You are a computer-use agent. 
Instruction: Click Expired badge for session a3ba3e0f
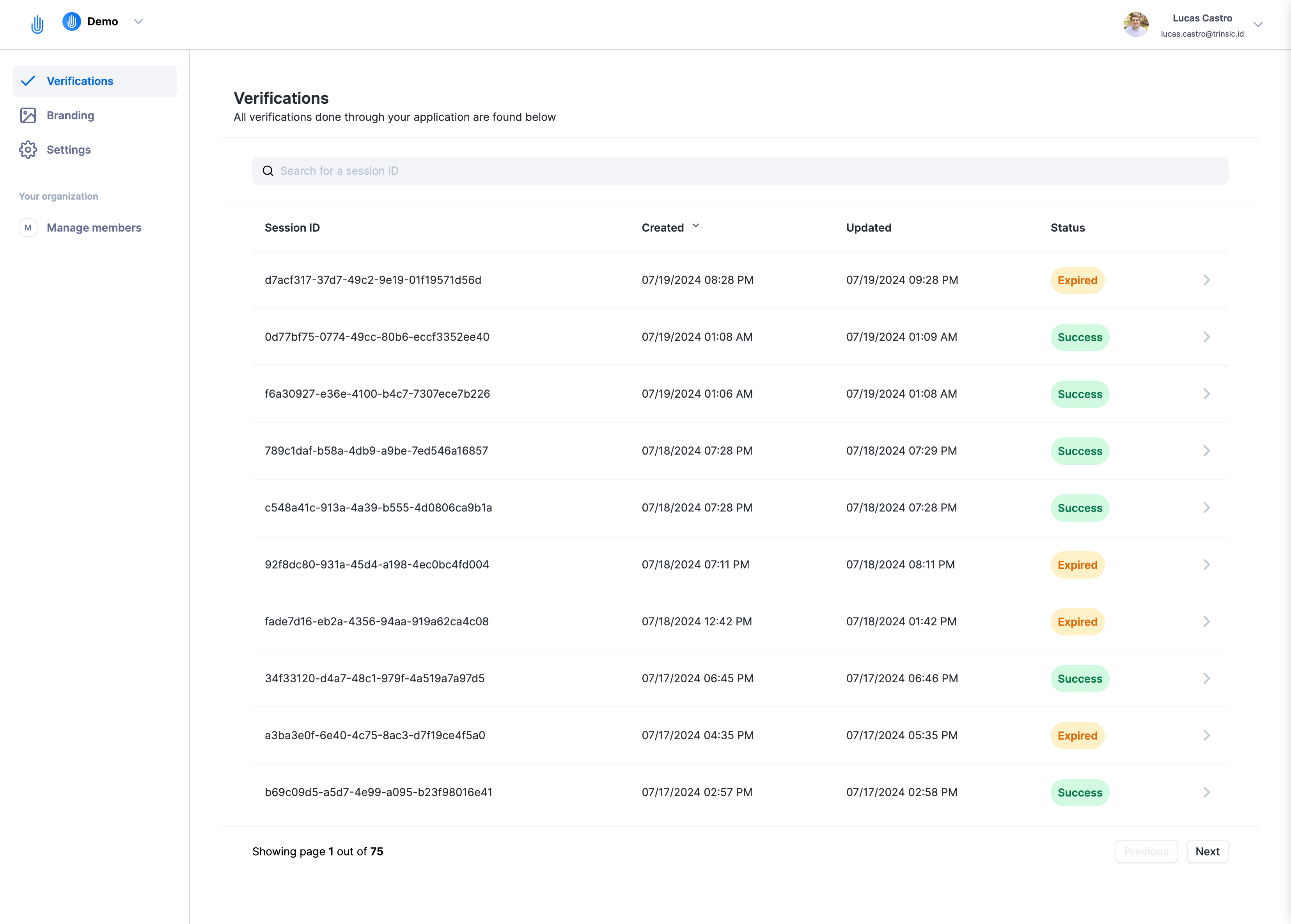tap(1077, 736)
